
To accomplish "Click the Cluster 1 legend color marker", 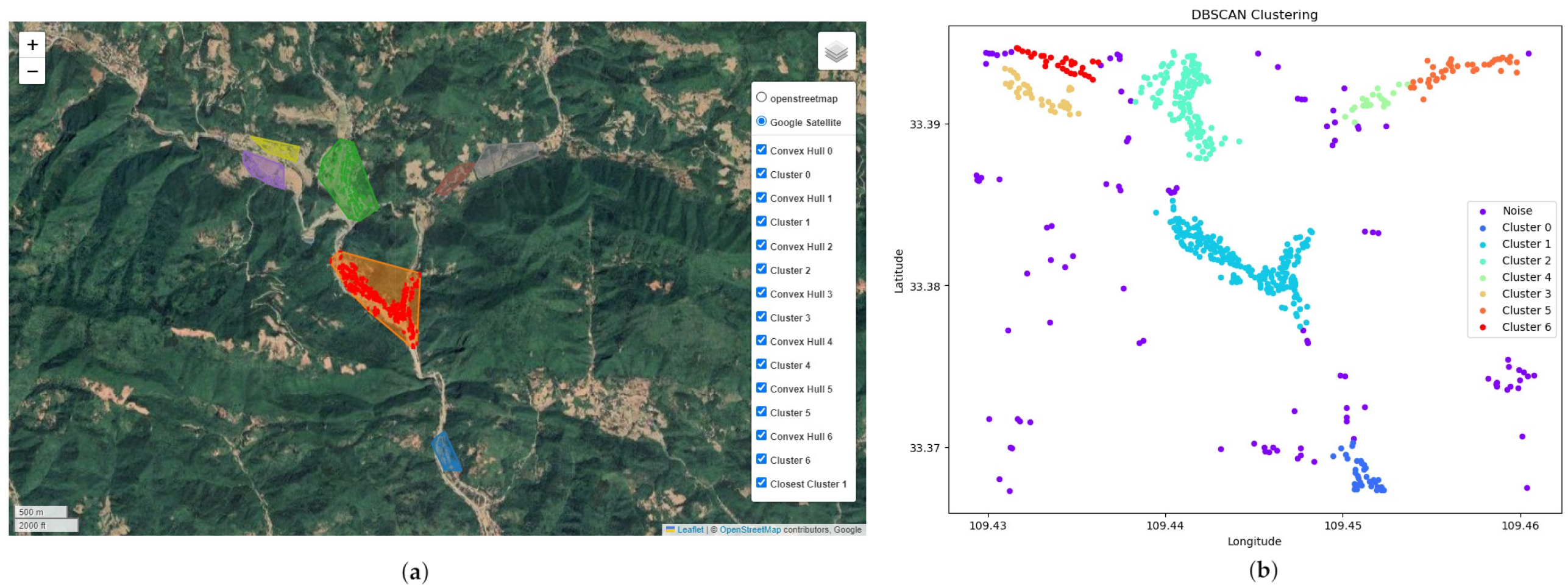I will (1482, 244).
